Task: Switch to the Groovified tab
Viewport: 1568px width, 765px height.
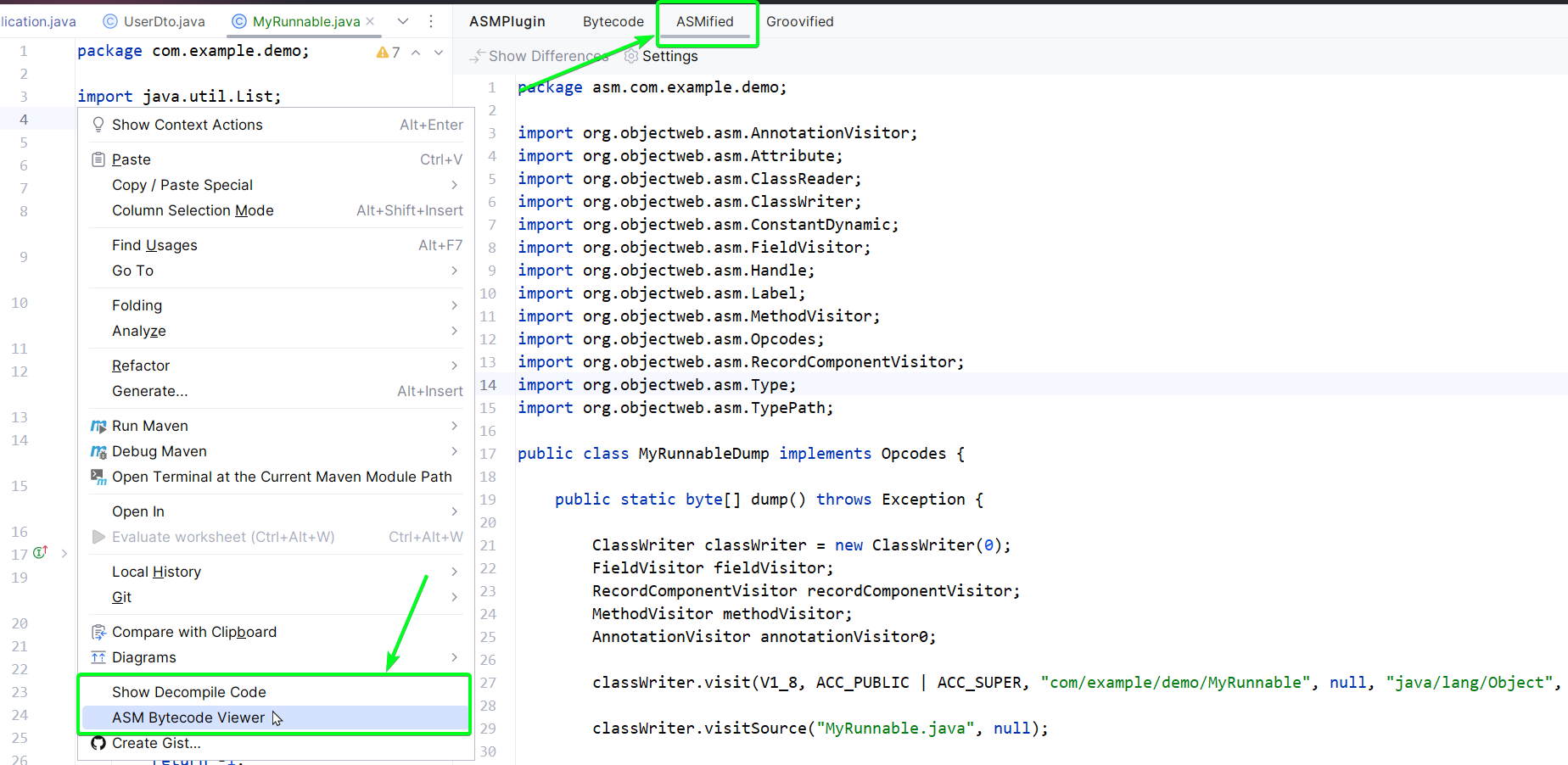Action: [799, 21]
